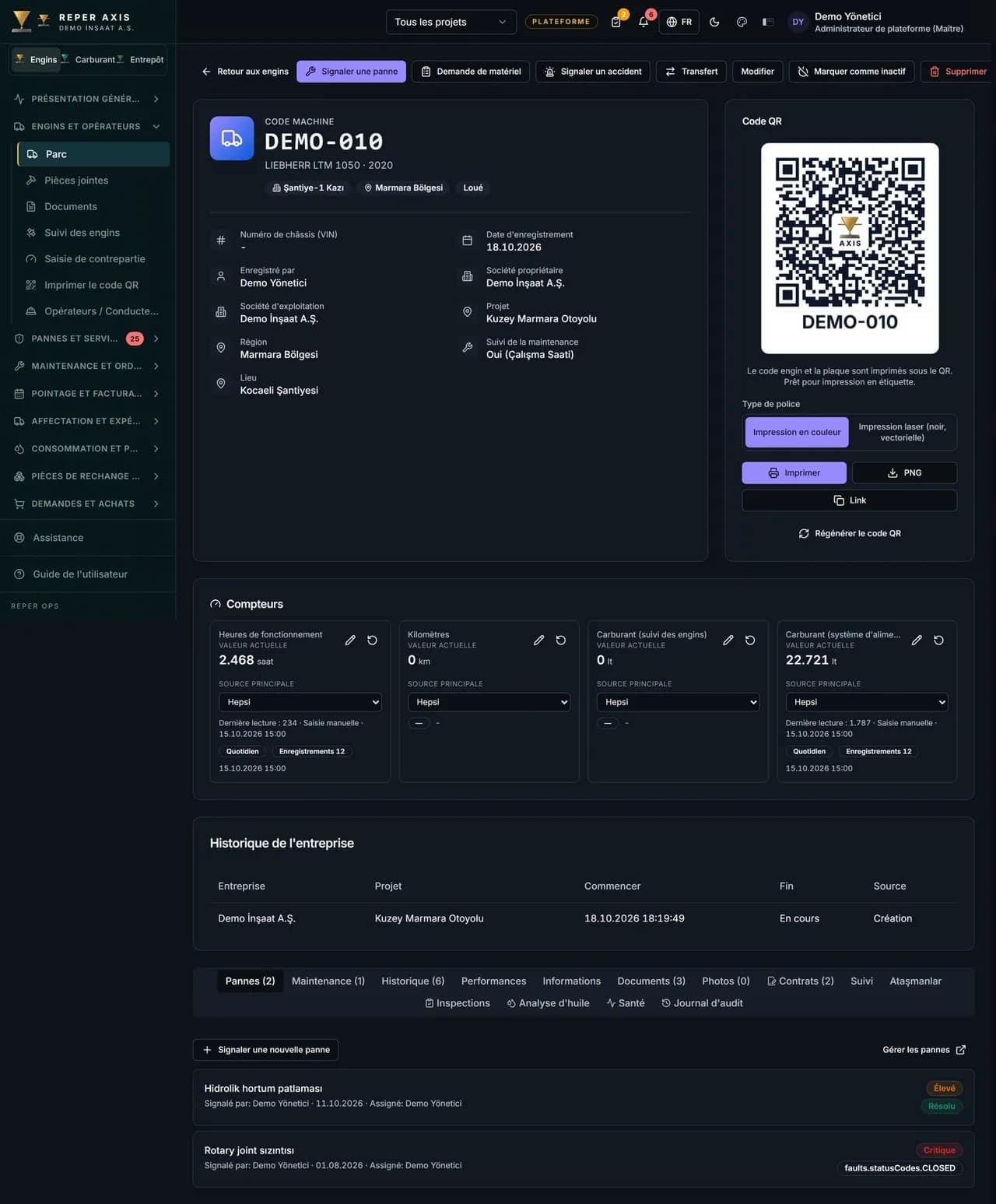Expand Pannes et servi... sidebar section
Image resolution: width=996 pixels, height=1204 pixels.
[x=87, y=339]
